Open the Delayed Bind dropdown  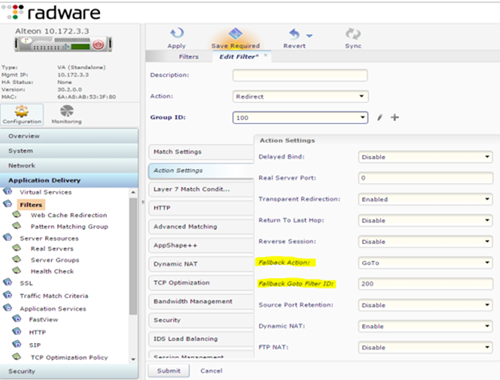pos(425,157)
